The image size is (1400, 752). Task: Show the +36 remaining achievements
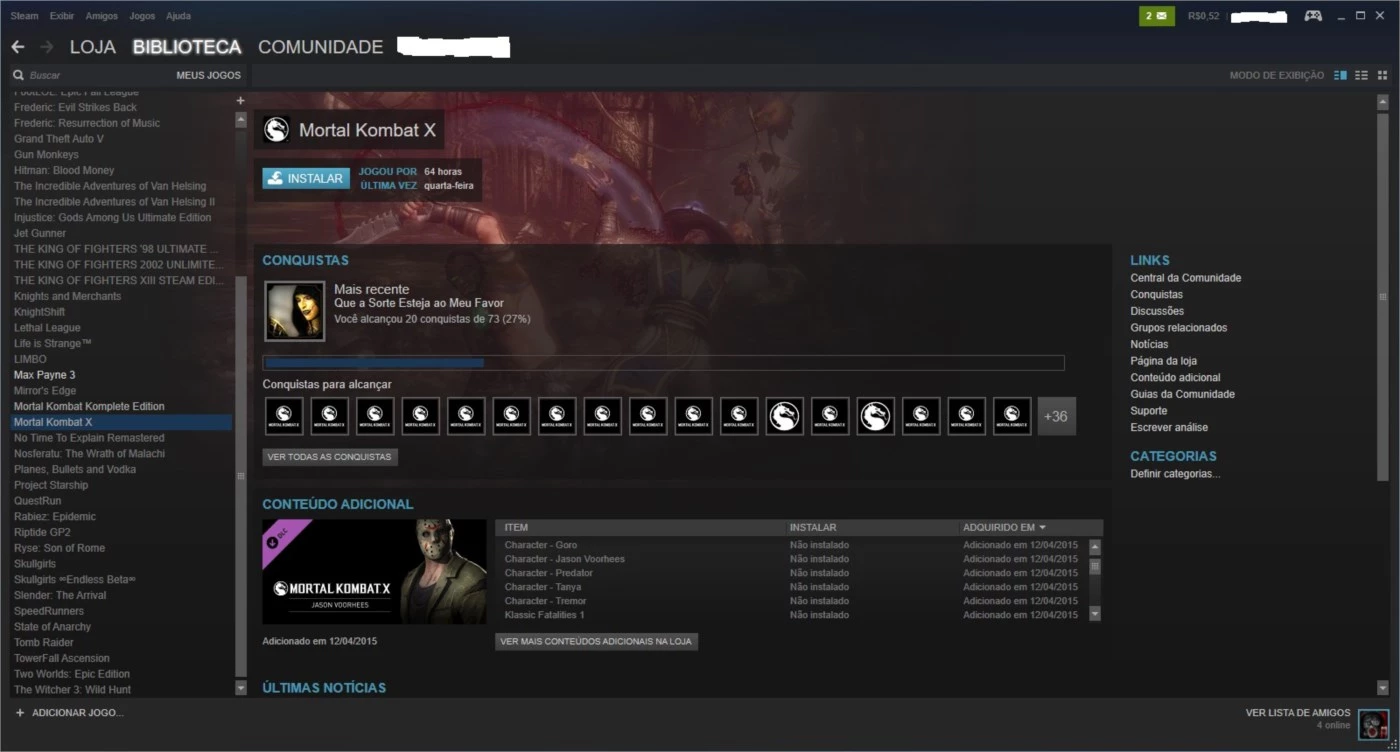(1056, 416)
